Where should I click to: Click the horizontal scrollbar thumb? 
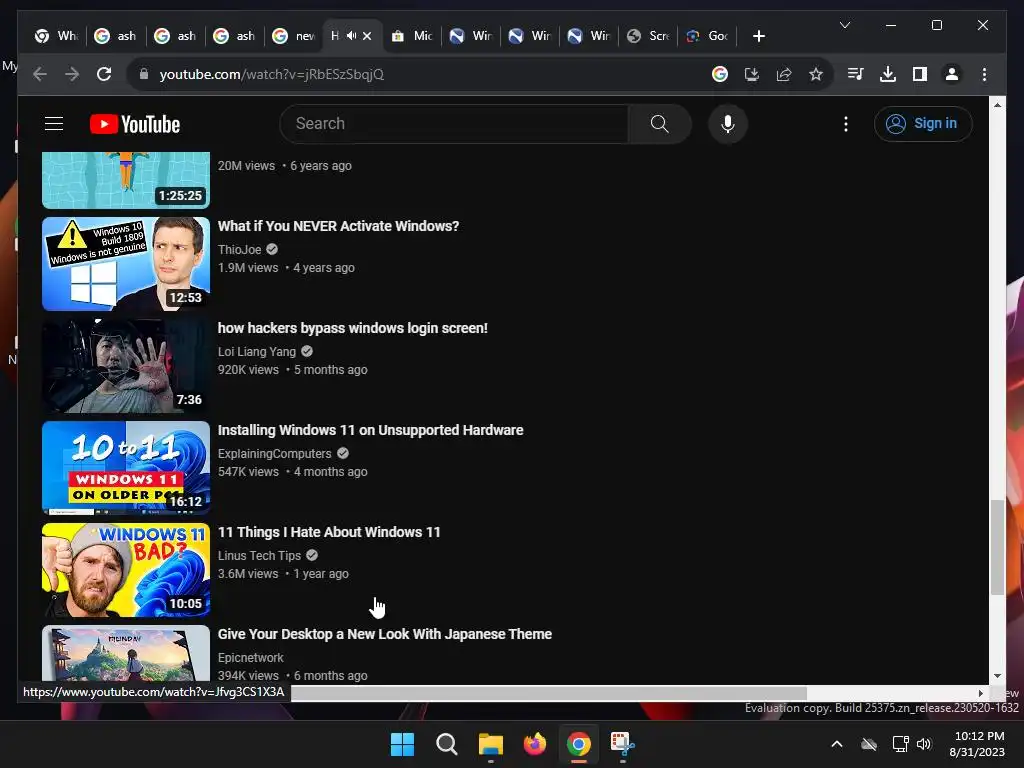[x=549, y=693]
